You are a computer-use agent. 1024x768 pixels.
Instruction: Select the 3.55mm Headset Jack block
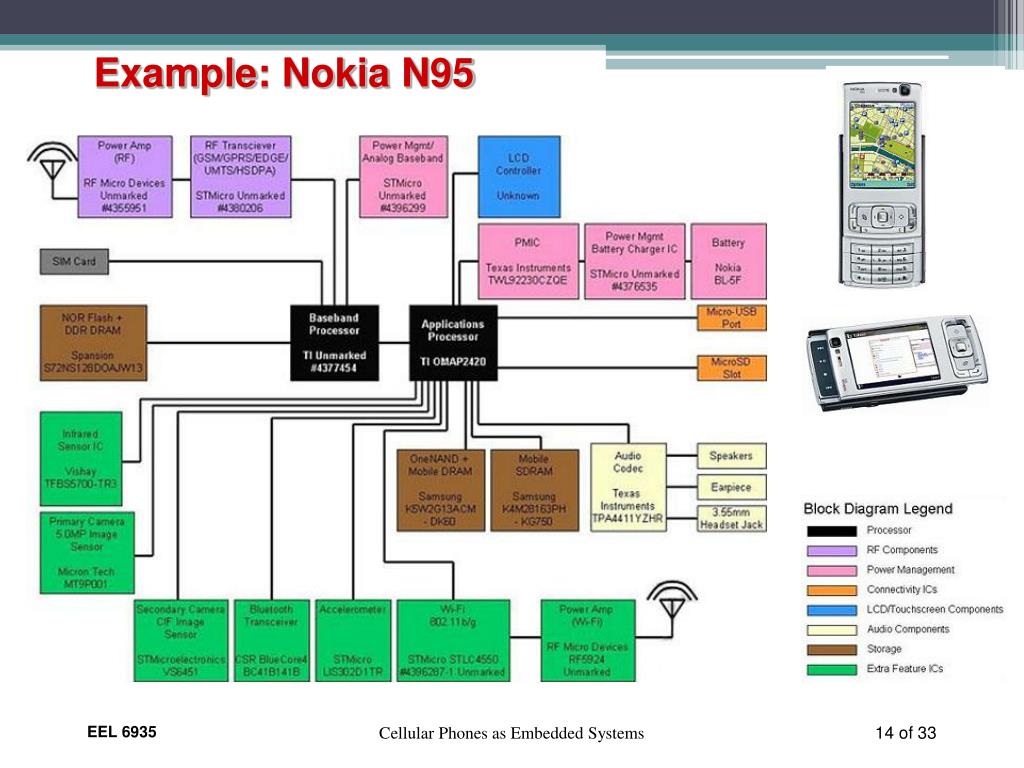[731, 519]
